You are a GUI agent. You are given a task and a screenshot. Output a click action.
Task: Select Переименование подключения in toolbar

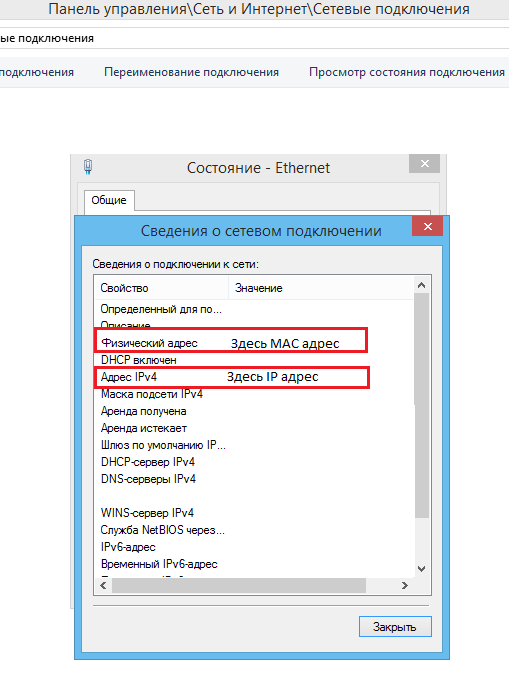coord(191,72)
